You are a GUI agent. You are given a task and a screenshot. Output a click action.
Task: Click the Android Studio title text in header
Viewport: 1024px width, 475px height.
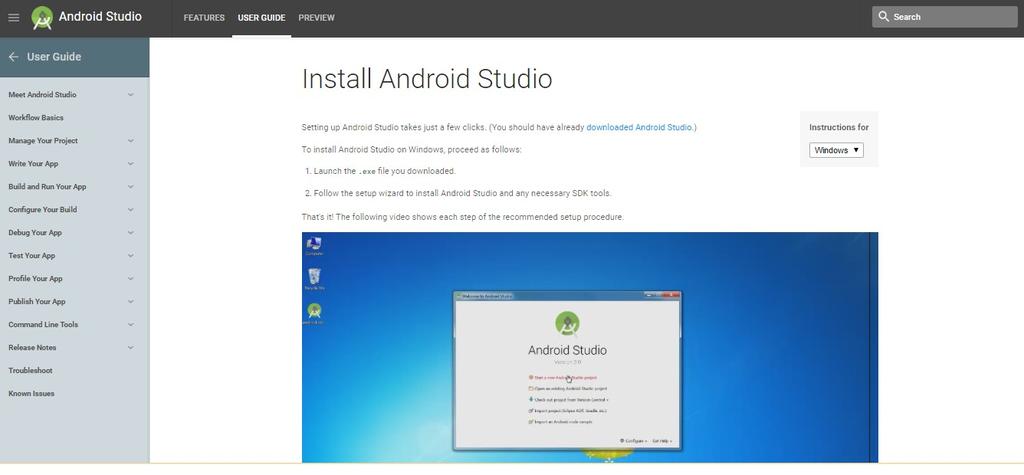(100, 17)
